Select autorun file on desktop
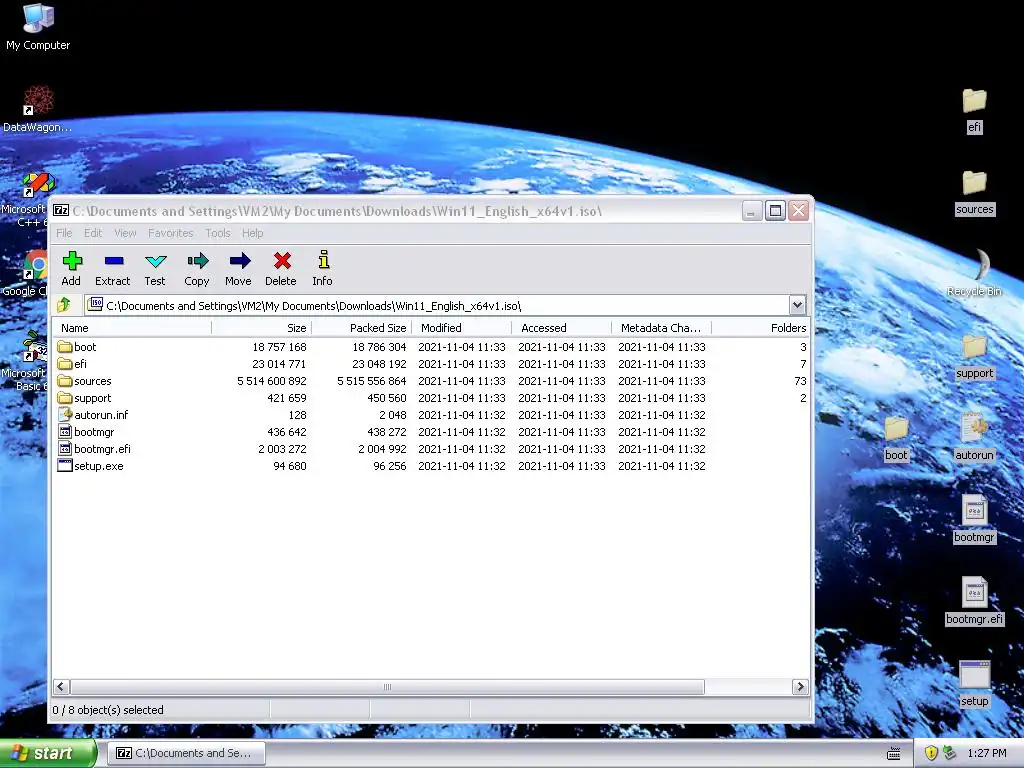Viewport: 1024px width, 768px height. click(974, 438)
